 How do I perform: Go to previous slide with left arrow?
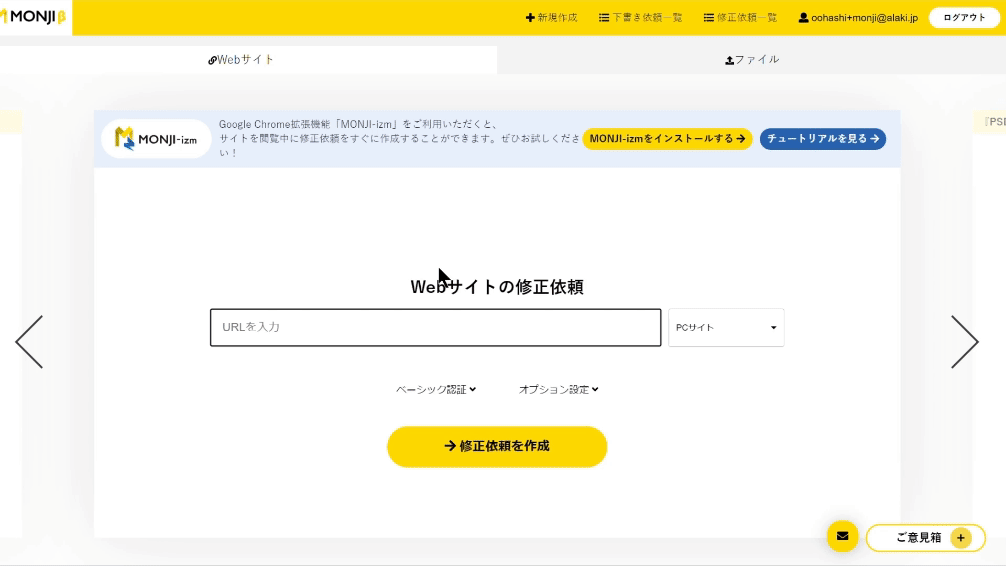[29, 342]
